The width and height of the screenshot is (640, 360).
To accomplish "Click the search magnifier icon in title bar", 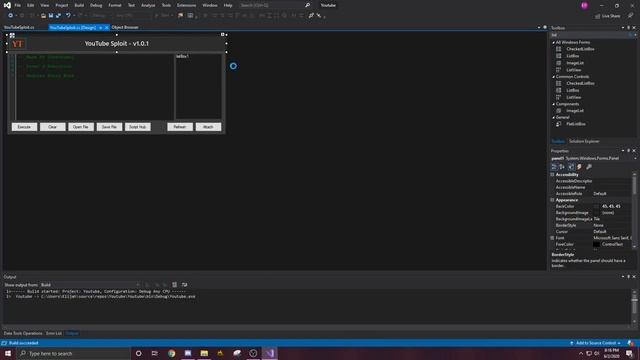I will coord(307,5).
